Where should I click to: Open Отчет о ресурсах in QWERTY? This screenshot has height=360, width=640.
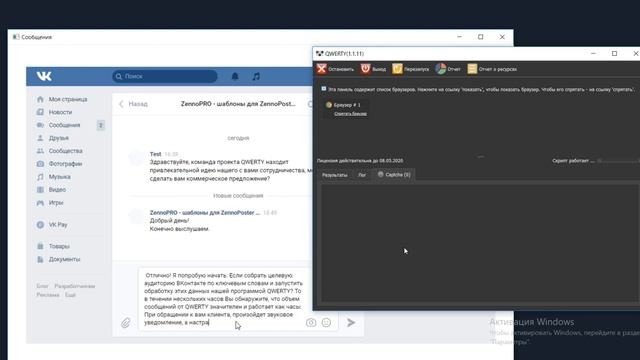pos(492,69)
